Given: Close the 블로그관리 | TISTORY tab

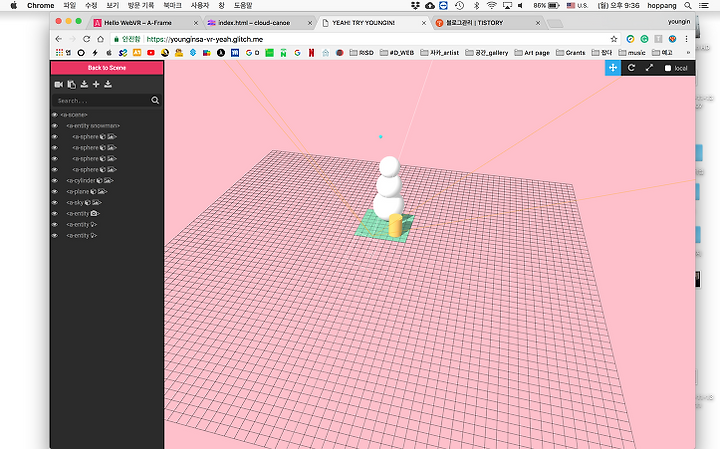Looking at the screenshot, I should (x=538, y=22).
